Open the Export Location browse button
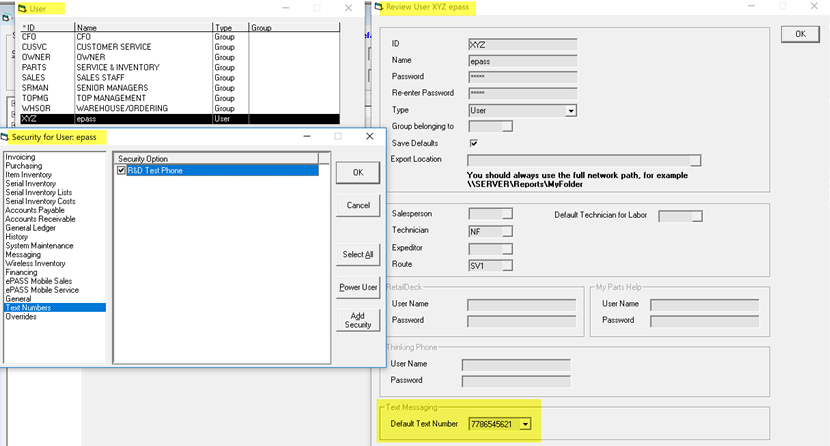The image size is (830, 446). pyautogui.click(x=696, y=160)
